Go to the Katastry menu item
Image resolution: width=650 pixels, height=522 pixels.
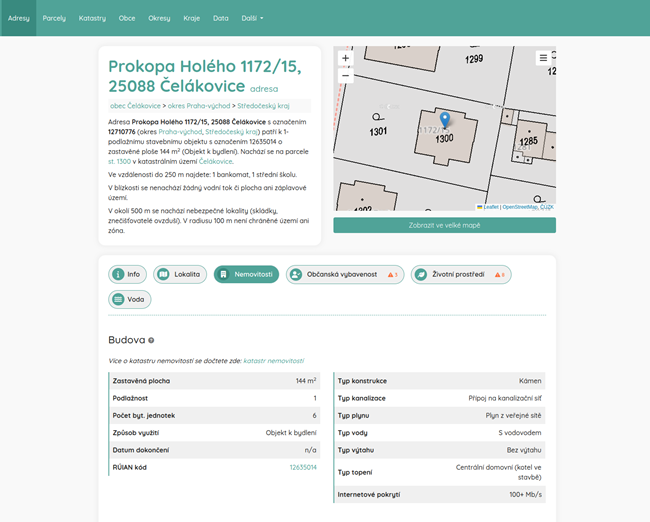tap(92, 18)
